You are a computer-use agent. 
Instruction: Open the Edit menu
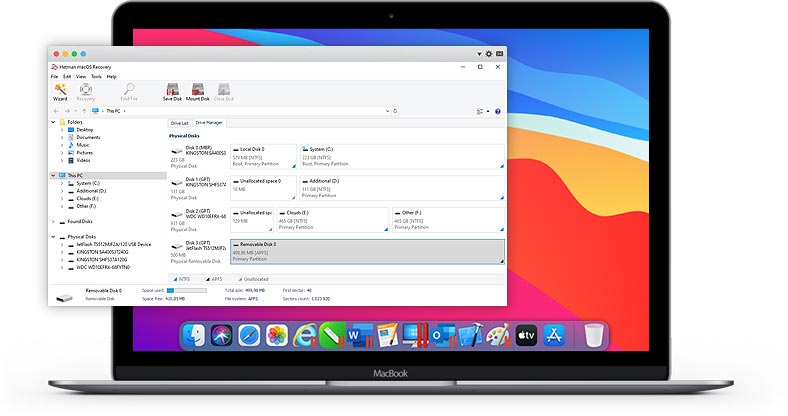tap(67, 77)
